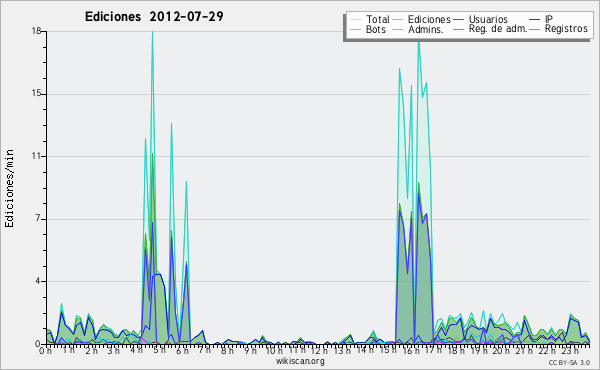Click the 'Ediciones' legend label
Screen dimensions: 600x370
[x=429, y=19]
